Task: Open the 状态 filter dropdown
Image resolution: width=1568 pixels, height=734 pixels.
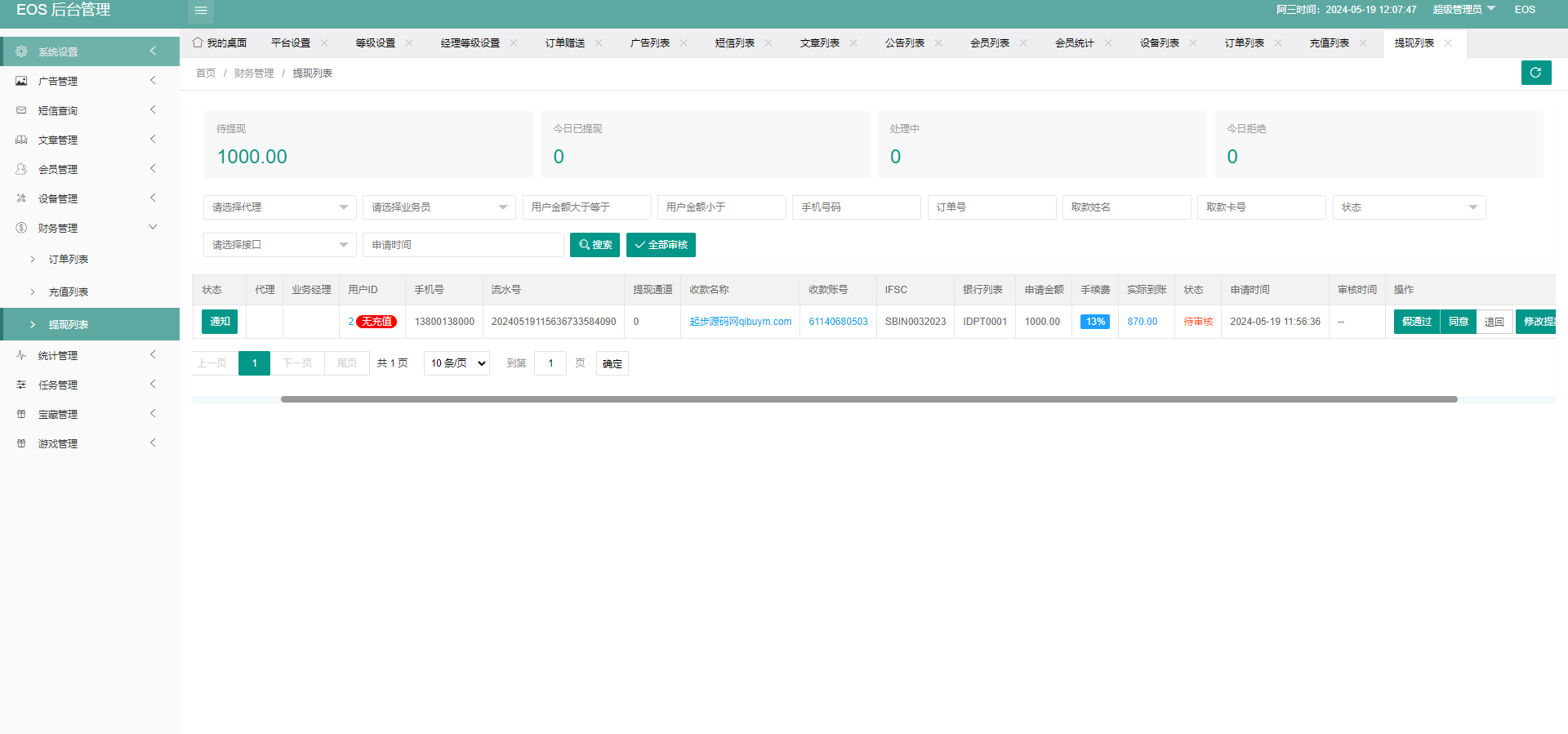Action: [x=1408, y=207]
